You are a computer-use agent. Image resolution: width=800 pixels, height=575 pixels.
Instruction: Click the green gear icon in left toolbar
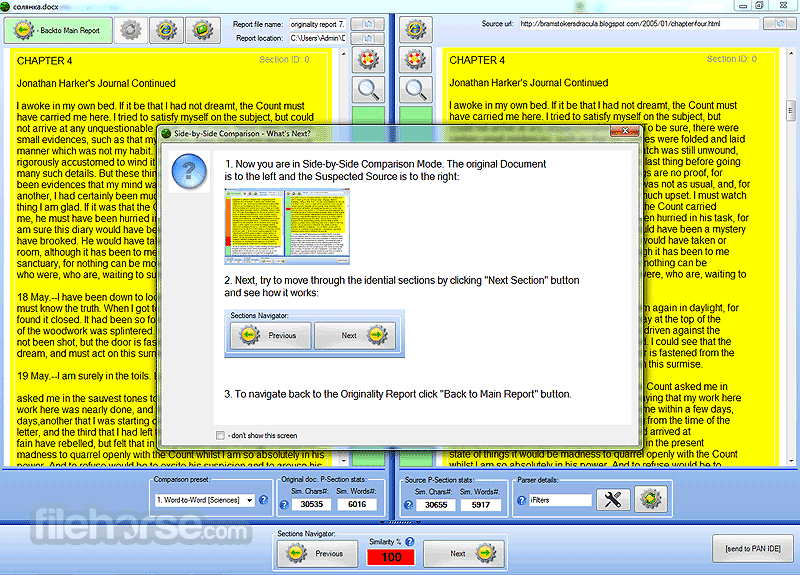pos(203,30)
